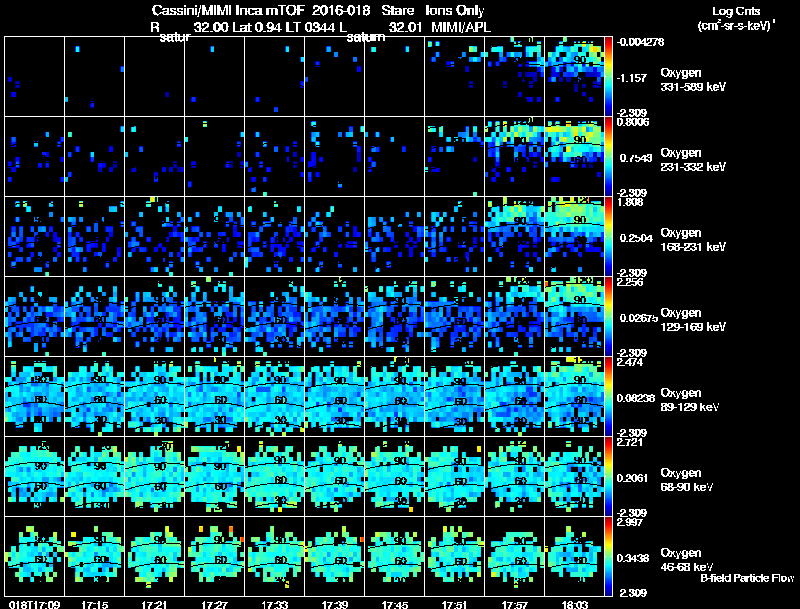Click the B-field Particle Flow text
Screen dimensions: 800x609
747,578
